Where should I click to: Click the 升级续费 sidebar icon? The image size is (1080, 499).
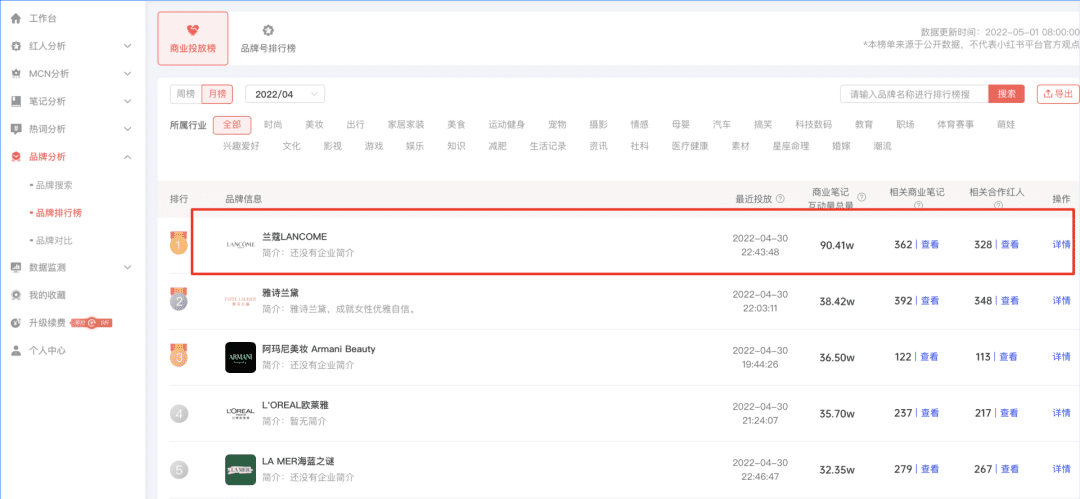tap(17, 323)
